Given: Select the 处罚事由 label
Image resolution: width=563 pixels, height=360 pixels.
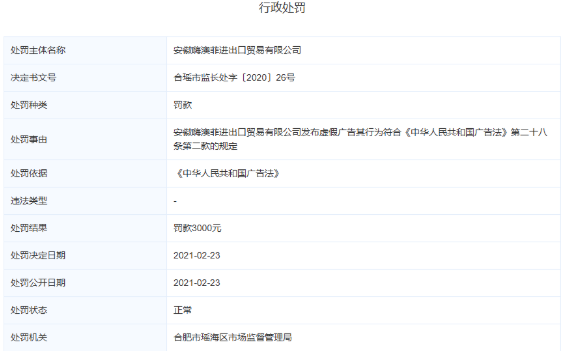Looking at the screenshot, I should tap(29, 139).
